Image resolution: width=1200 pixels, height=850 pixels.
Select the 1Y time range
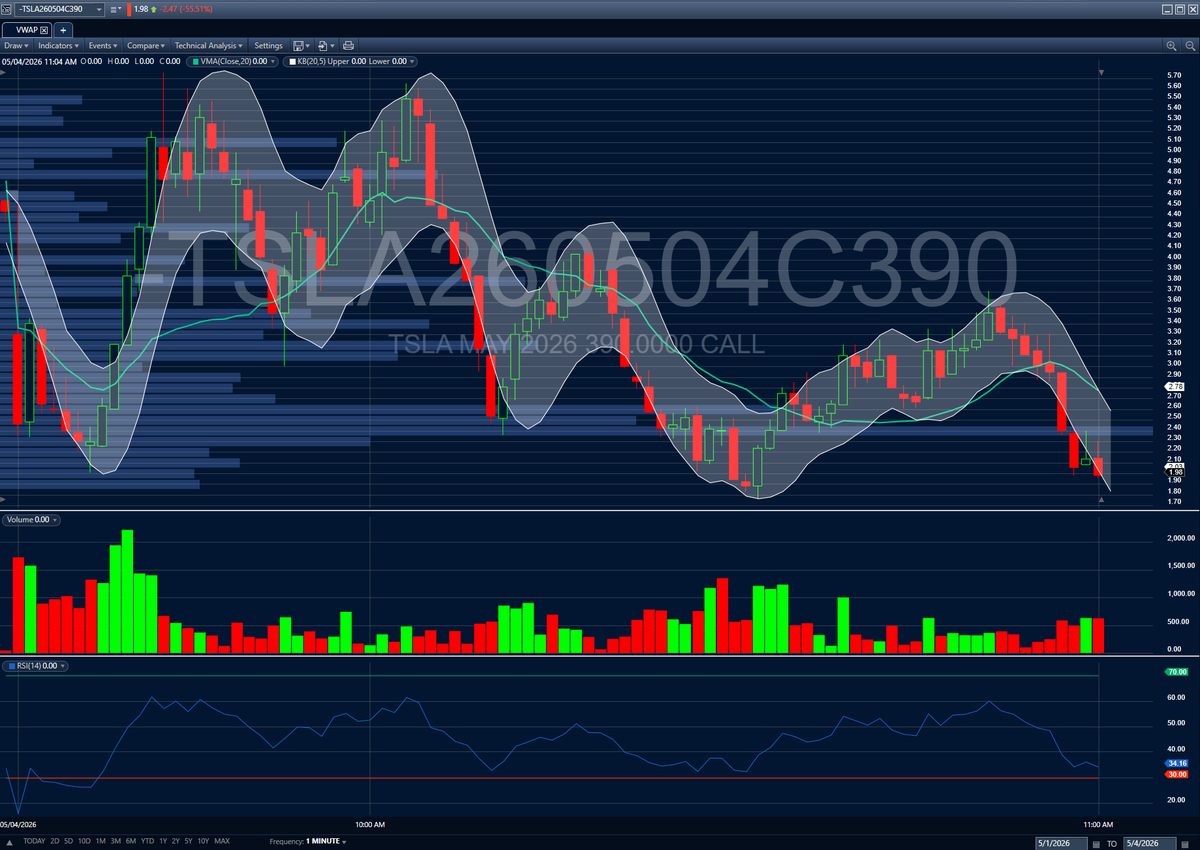tap(162, 841)
